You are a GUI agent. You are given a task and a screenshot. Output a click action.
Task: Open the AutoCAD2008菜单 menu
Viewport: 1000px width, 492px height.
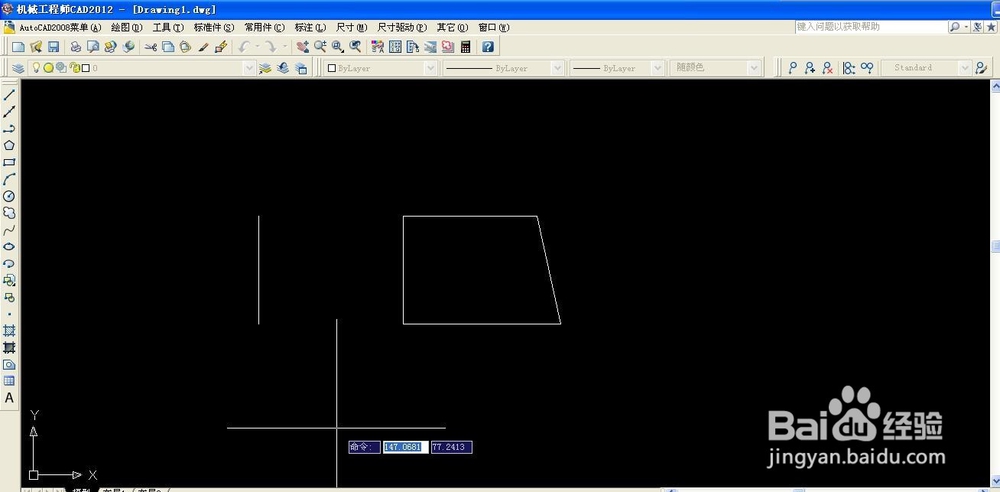coord(60,27)
